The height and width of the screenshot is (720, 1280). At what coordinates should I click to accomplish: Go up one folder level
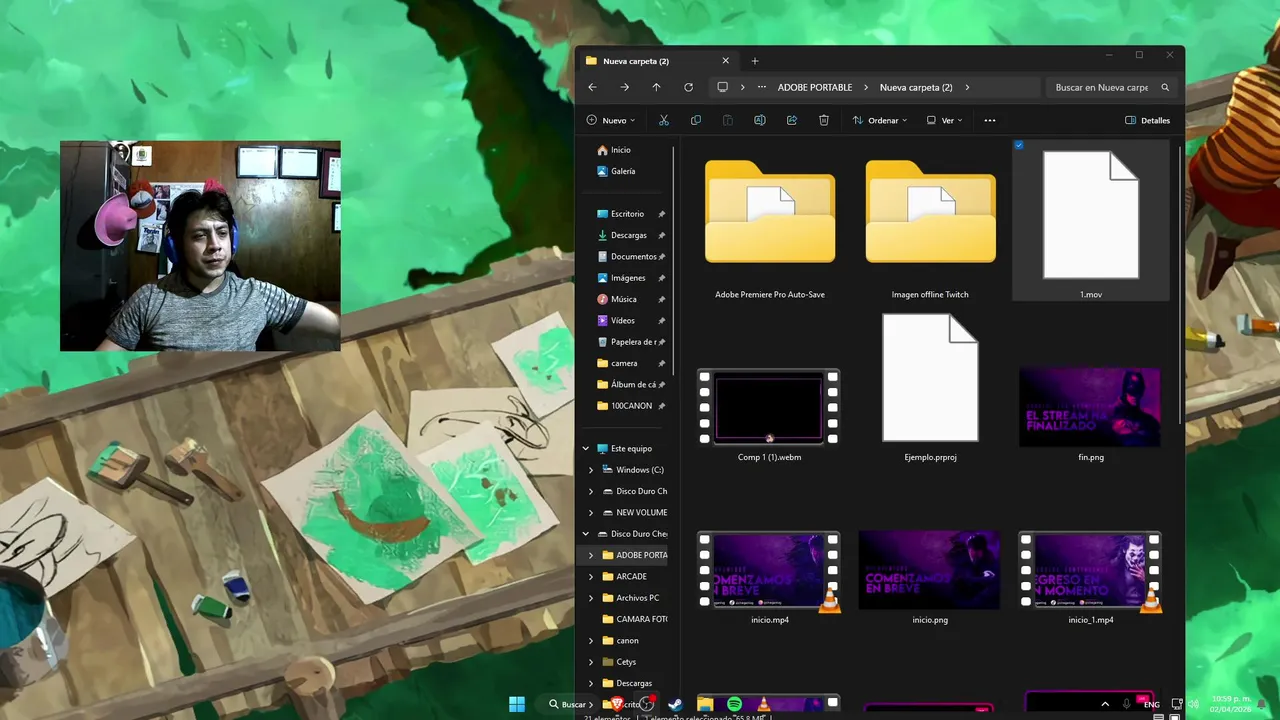click(656, 87)
